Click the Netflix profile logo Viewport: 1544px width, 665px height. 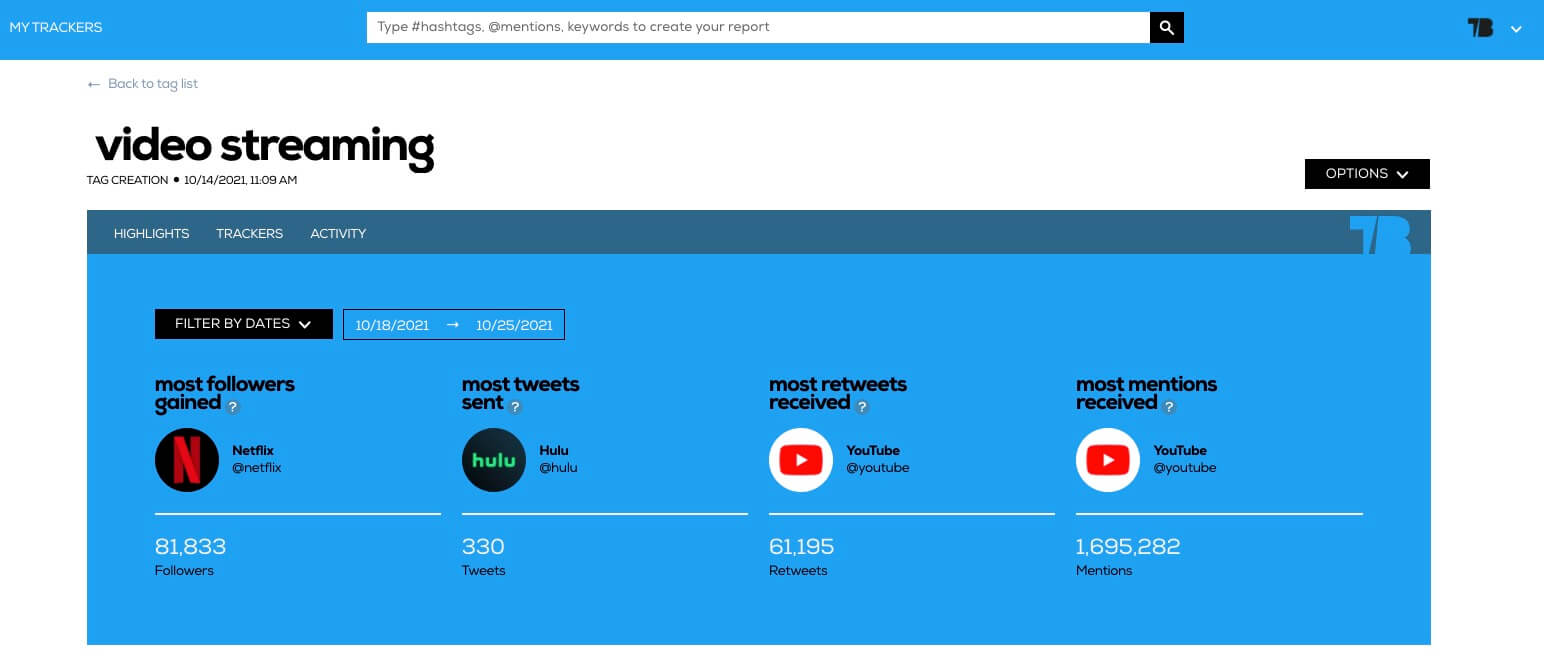[x=187, y=460]
